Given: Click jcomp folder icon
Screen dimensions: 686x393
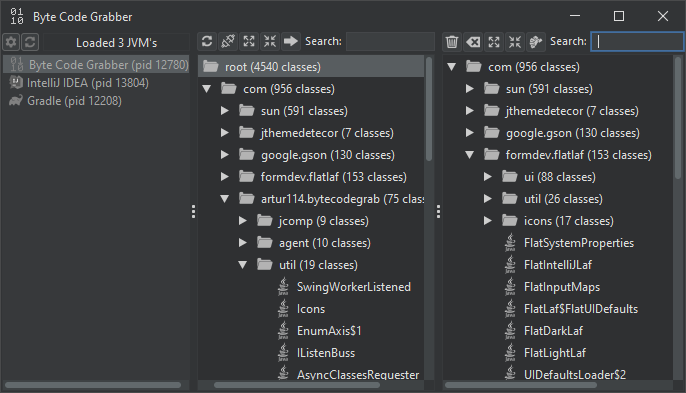Looking at the screenshot, I should pos(265,220).
